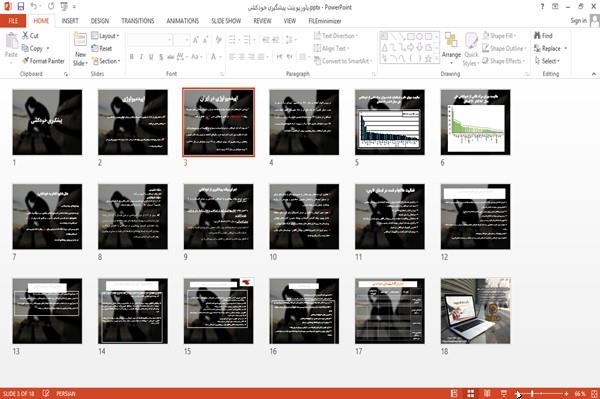Open the Section dropdown

point(106,61)
